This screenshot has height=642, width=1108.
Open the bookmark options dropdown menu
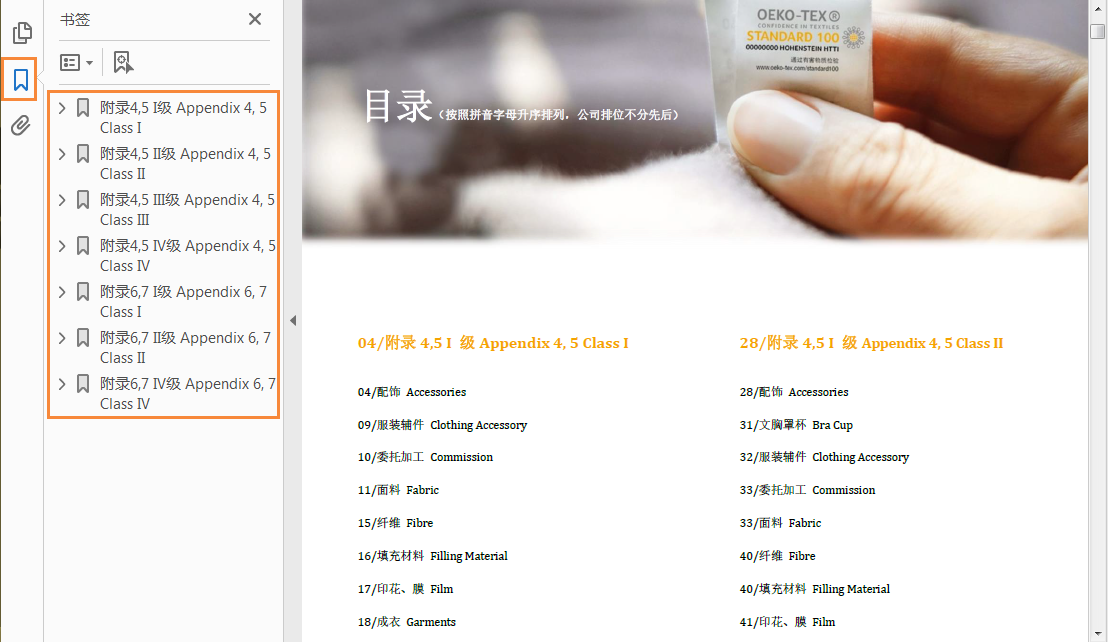(x=76, y=63)
